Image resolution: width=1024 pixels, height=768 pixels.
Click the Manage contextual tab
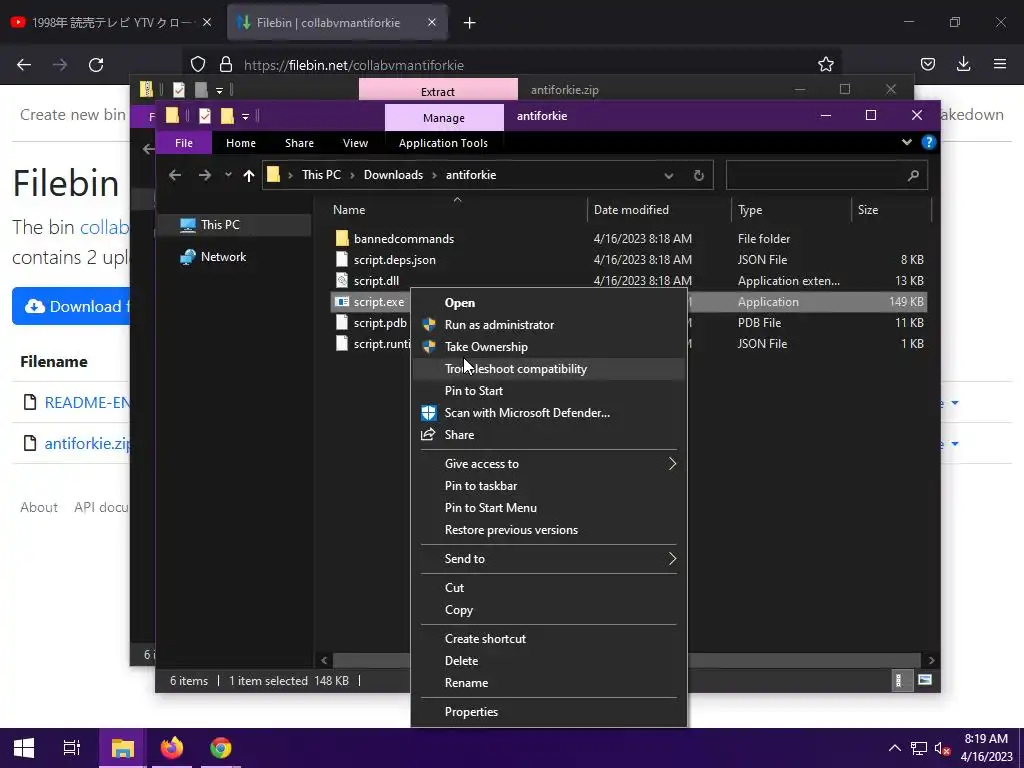coord(443,118)
